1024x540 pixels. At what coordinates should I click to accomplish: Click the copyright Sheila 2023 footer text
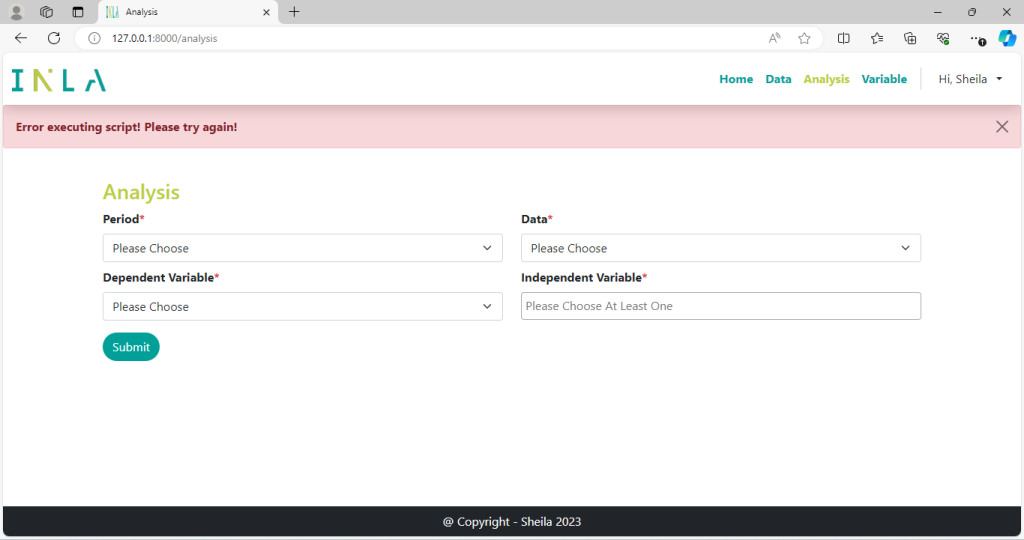click(x=512, y=522)
